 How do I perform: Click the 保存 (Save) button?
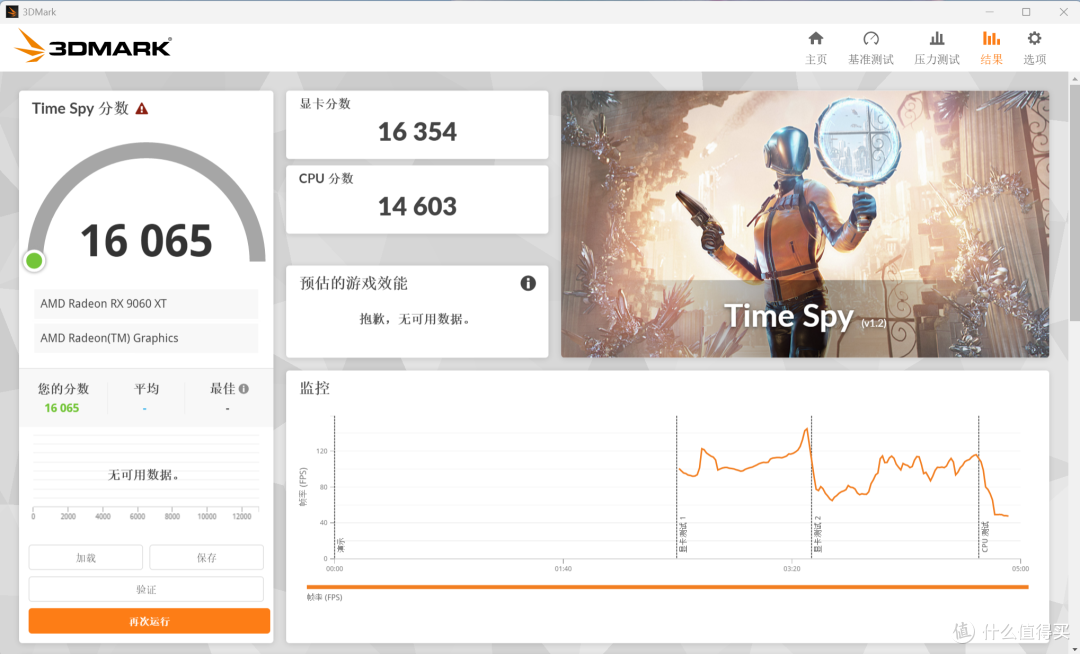tap(206, 558)
